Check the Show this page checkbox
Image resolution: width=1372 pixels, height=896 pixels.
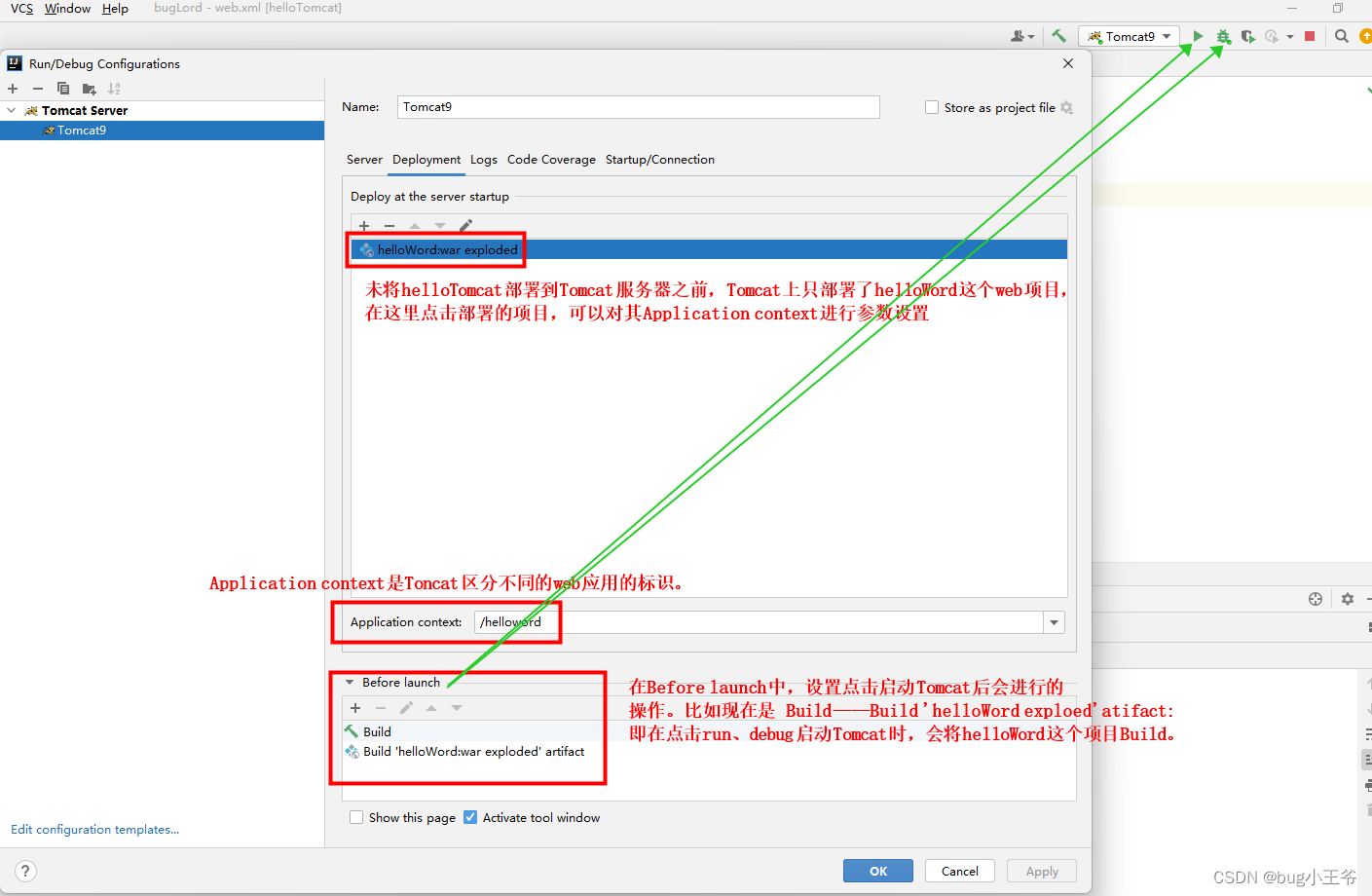tap(356, 817)
